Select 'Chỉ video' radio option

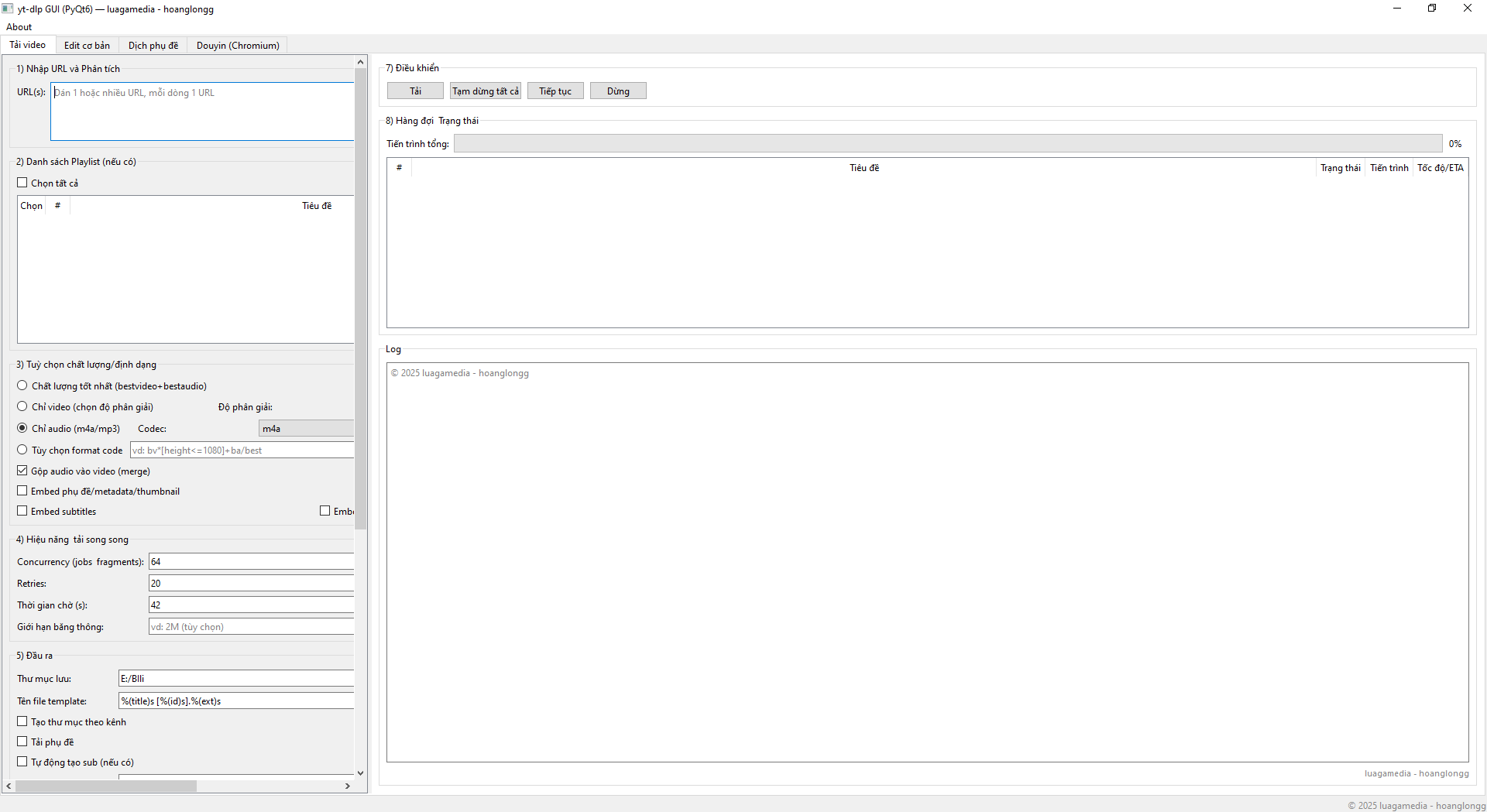tap(22, 406)
